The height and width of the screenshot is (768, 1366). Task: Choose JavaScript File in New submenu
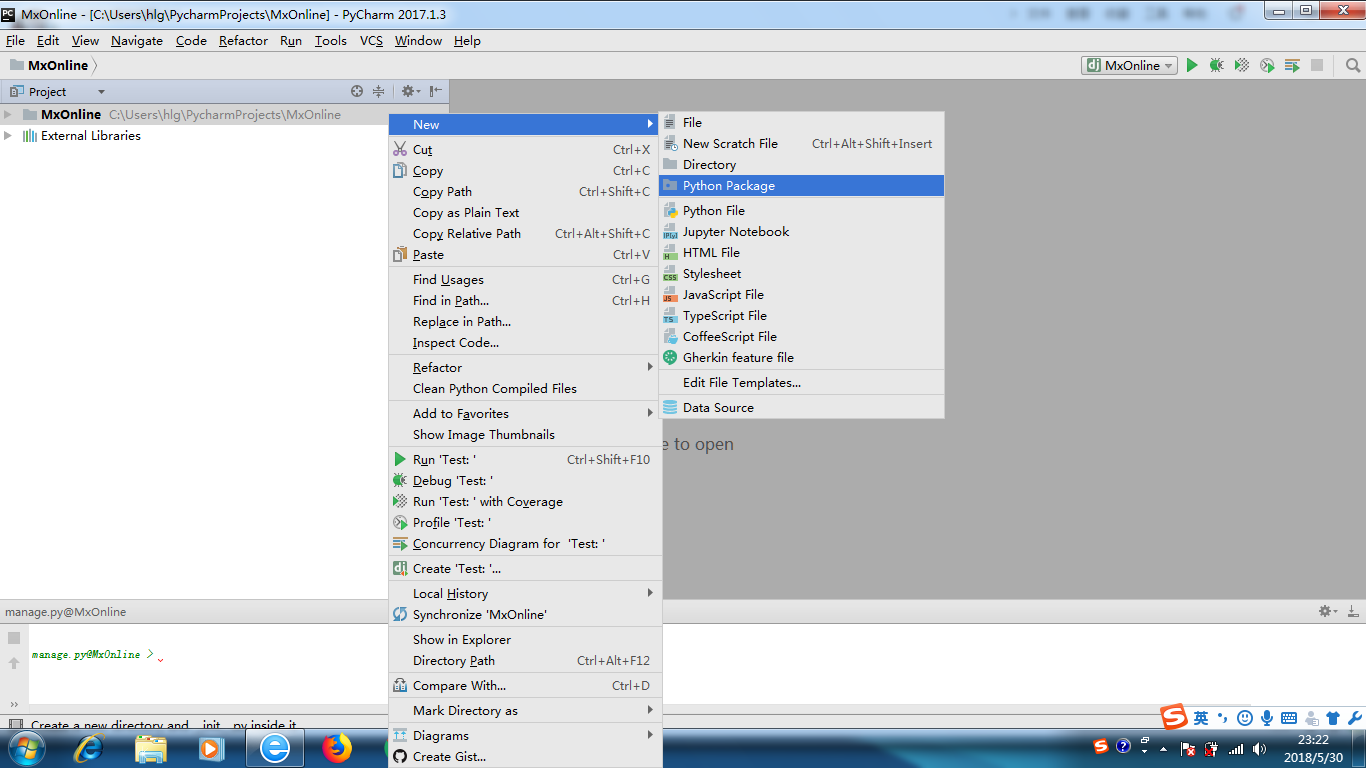(x=801, y=294)
